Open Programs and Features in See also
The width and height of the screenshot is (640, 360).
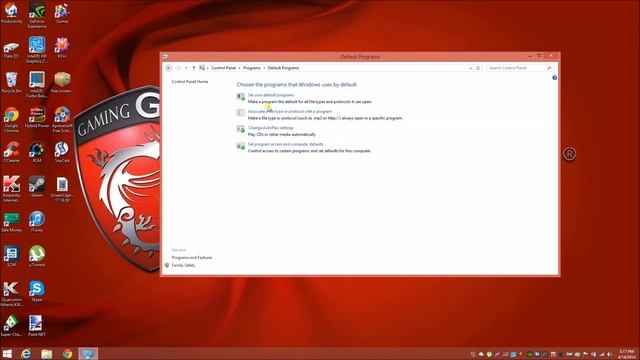192,258
